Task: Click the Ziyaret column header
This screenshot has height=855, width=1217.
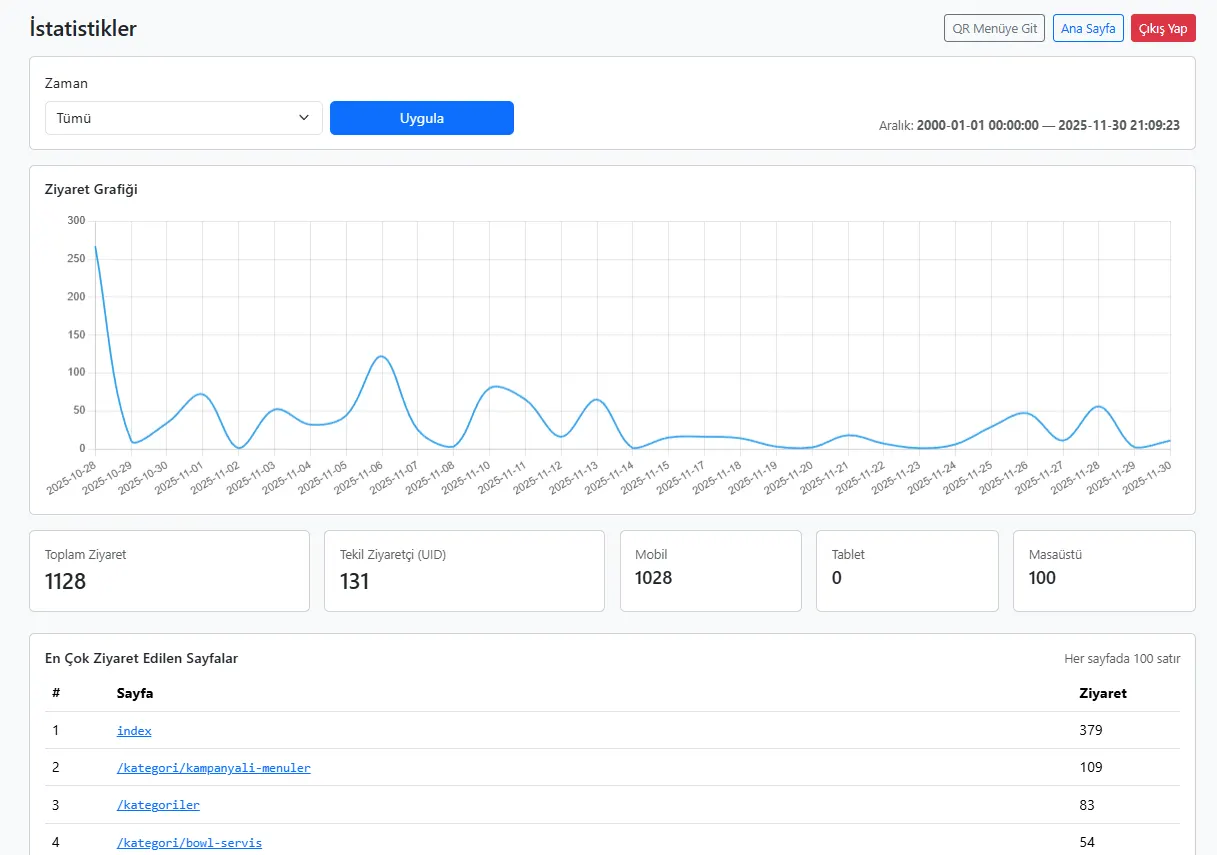Action: (1103, 693)
